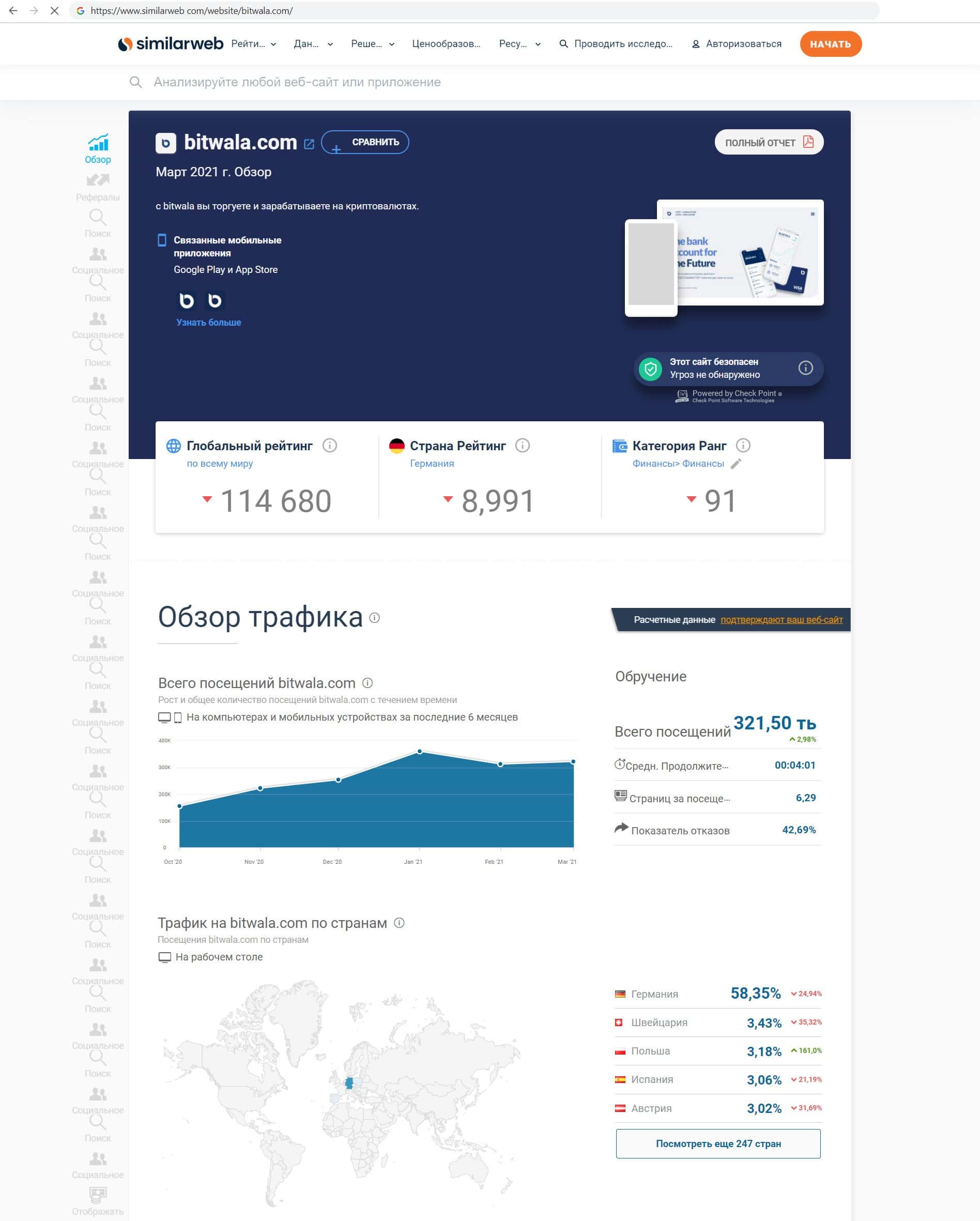Click the Германия country rank link

click(432, 463)
